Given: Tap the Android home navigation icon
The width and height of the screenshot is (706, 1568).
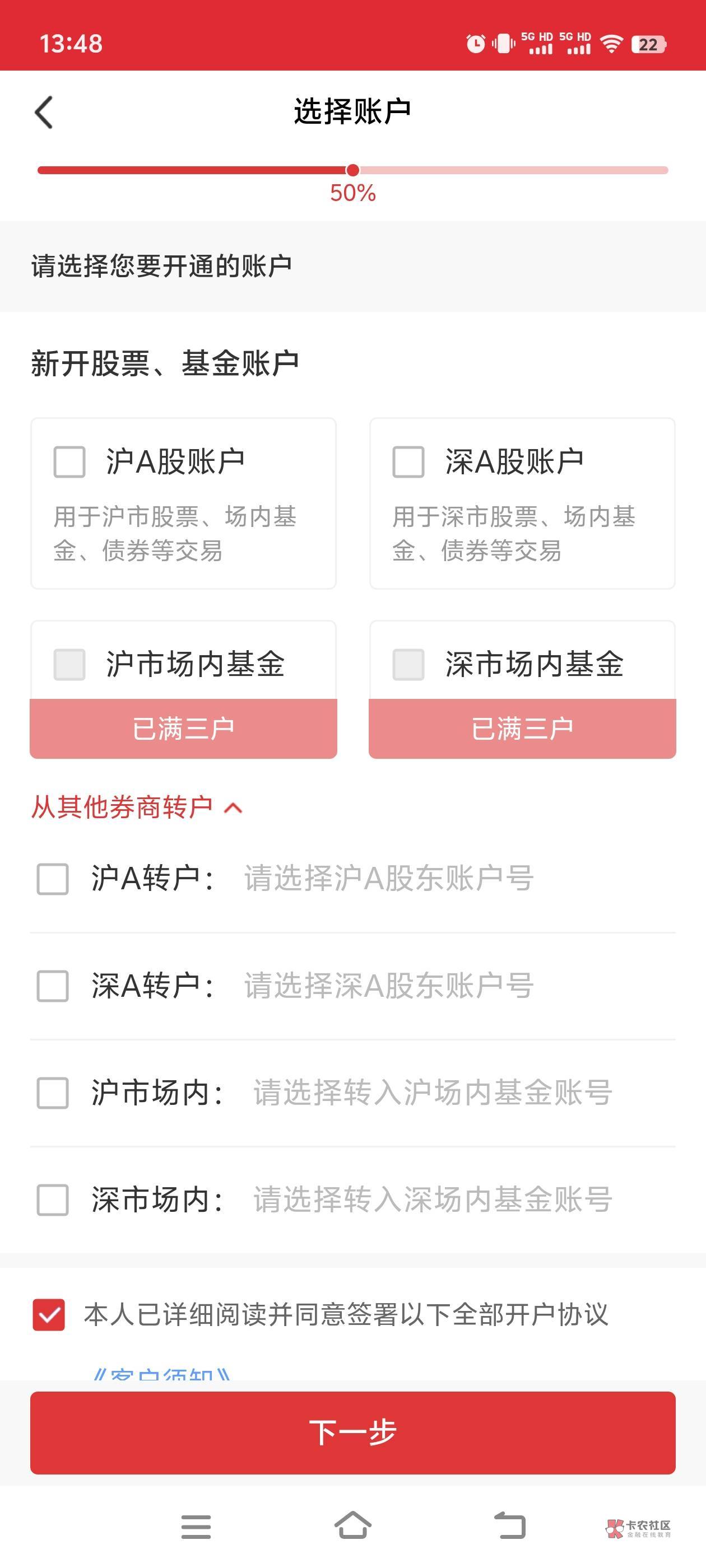Looking at the screenshot, I should [352, 1525].
